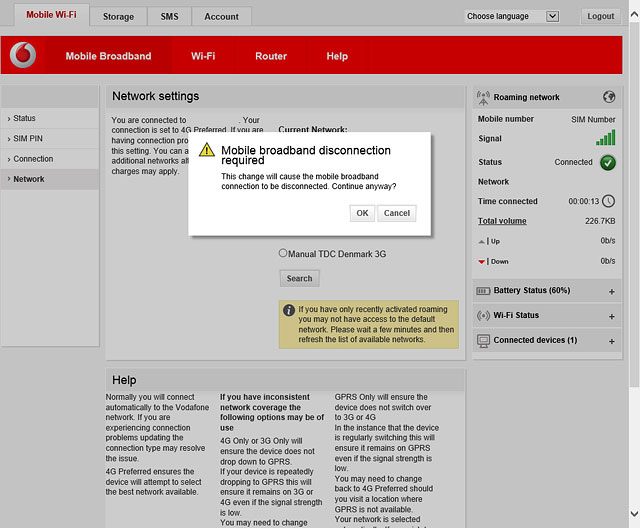Click the info icon in the yellow notice
The width and height of the screenshot is (640, 528).
pos(289,310)
